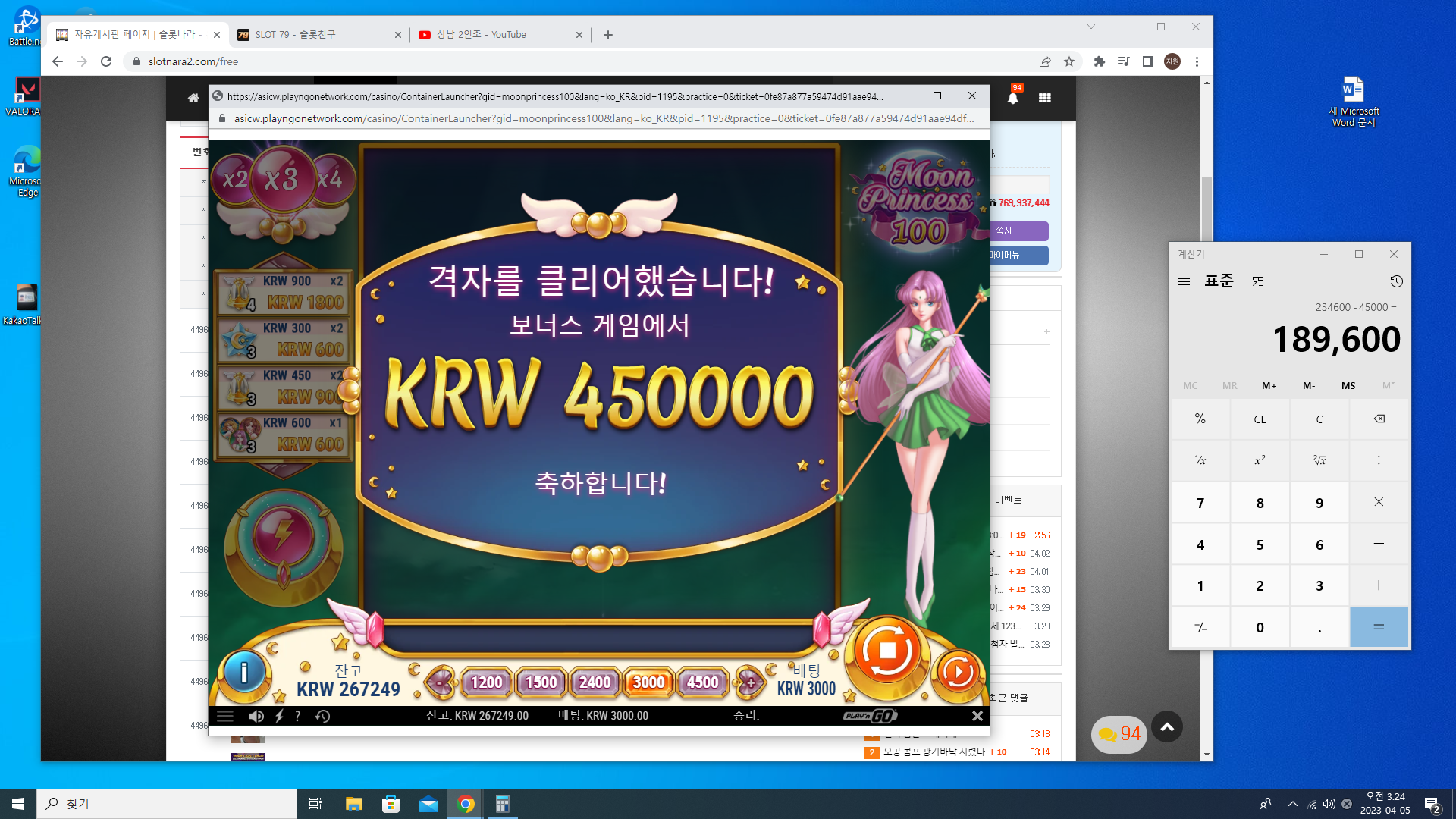Select the 1500 bet level
Viewport: 1456px width, 819px height.
click(541, 682)
